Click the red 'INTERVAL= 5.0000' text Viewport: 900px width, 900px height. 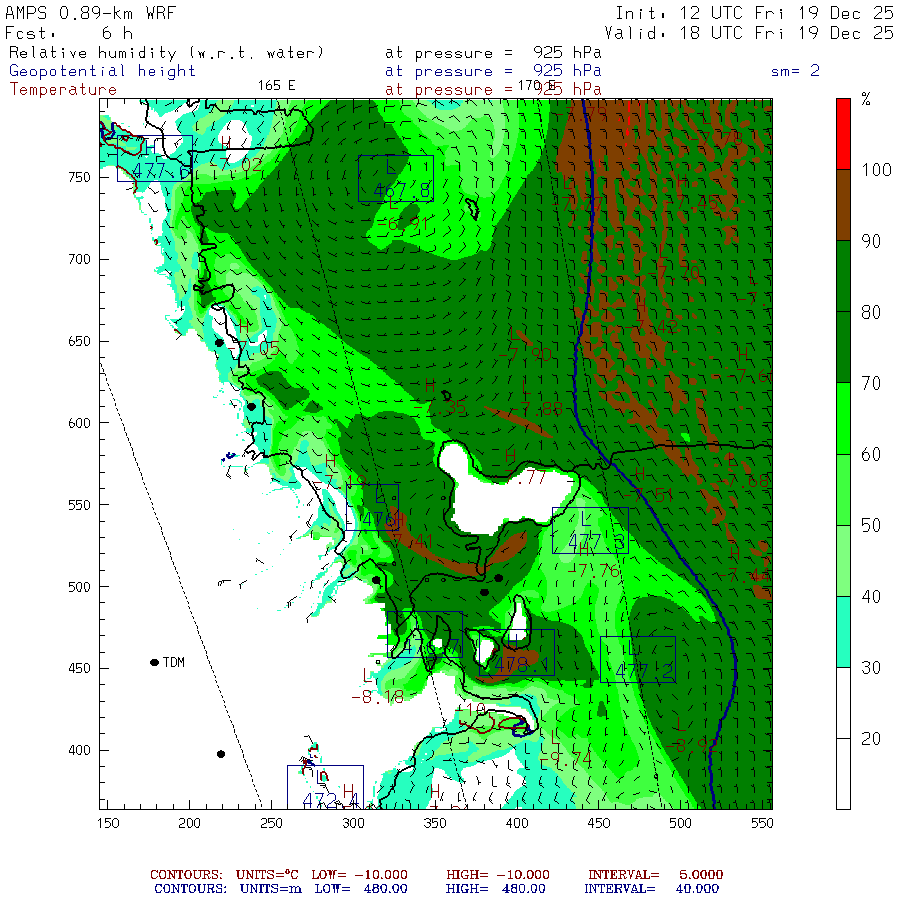coord(655,875)
